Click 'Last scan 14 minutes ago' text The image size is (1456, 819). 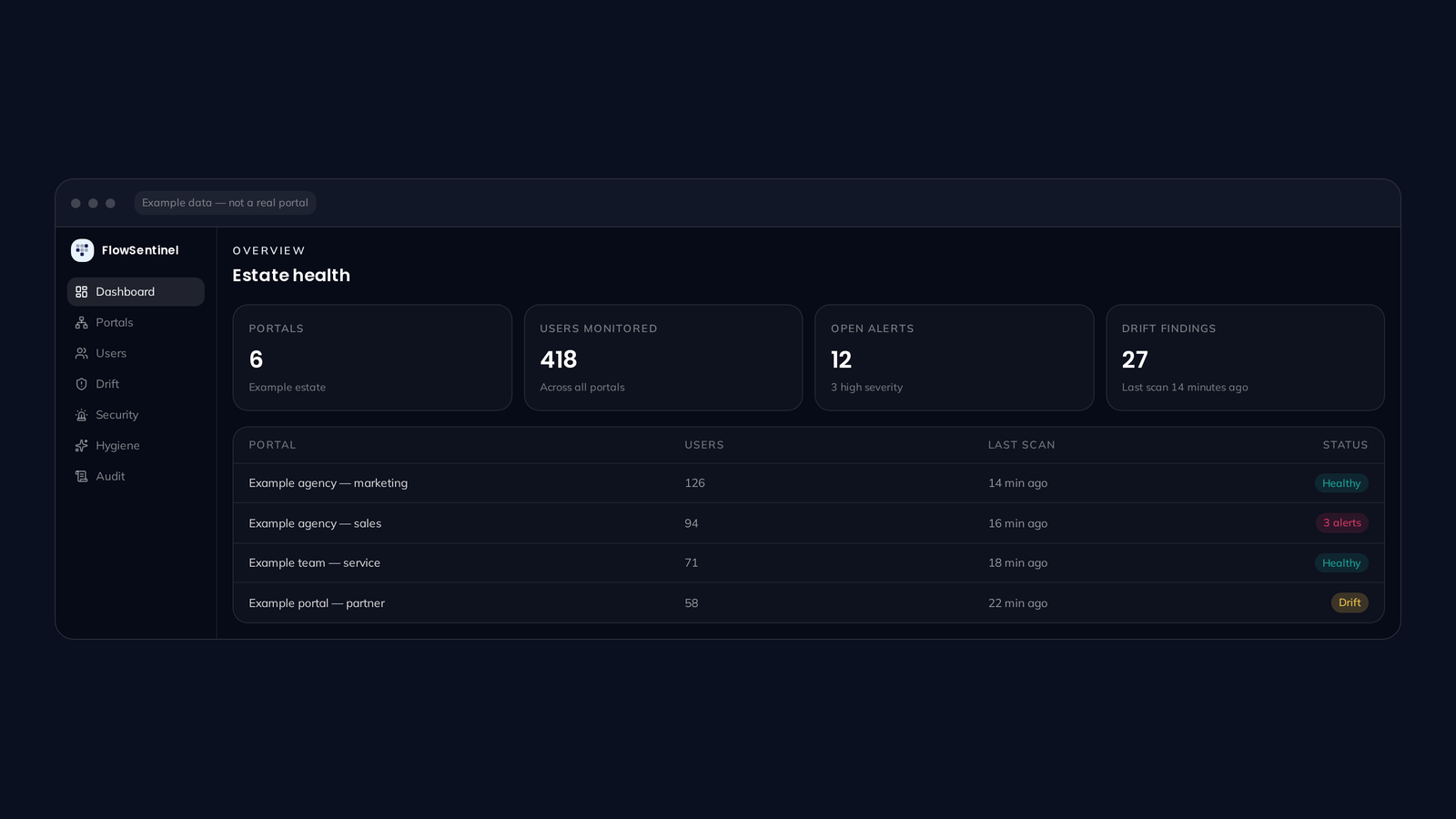pos(1185,388)
